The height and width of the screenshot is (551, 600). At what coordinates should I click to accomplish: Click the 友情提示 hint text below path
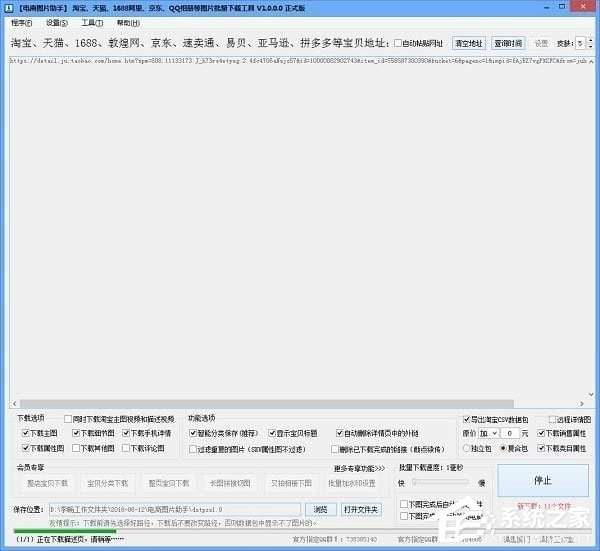(183, 523)
